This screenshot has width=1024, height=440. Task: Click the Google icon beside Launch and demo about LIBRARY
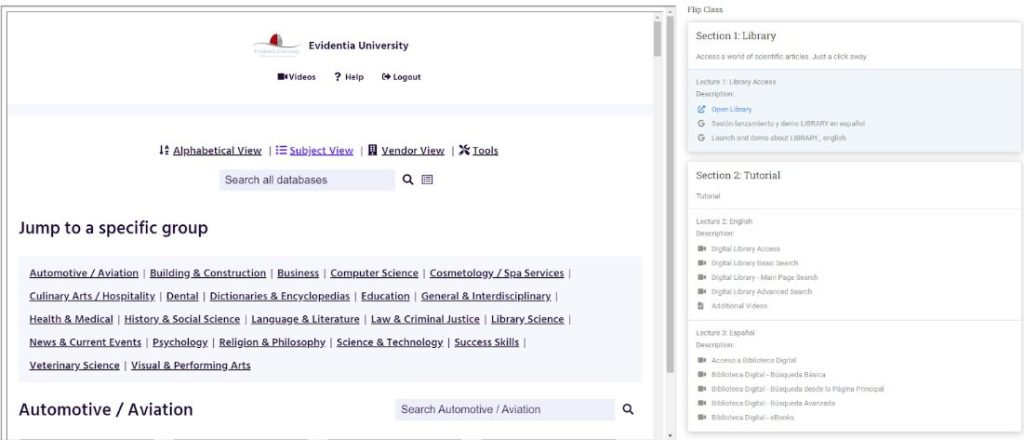point(701,138)
